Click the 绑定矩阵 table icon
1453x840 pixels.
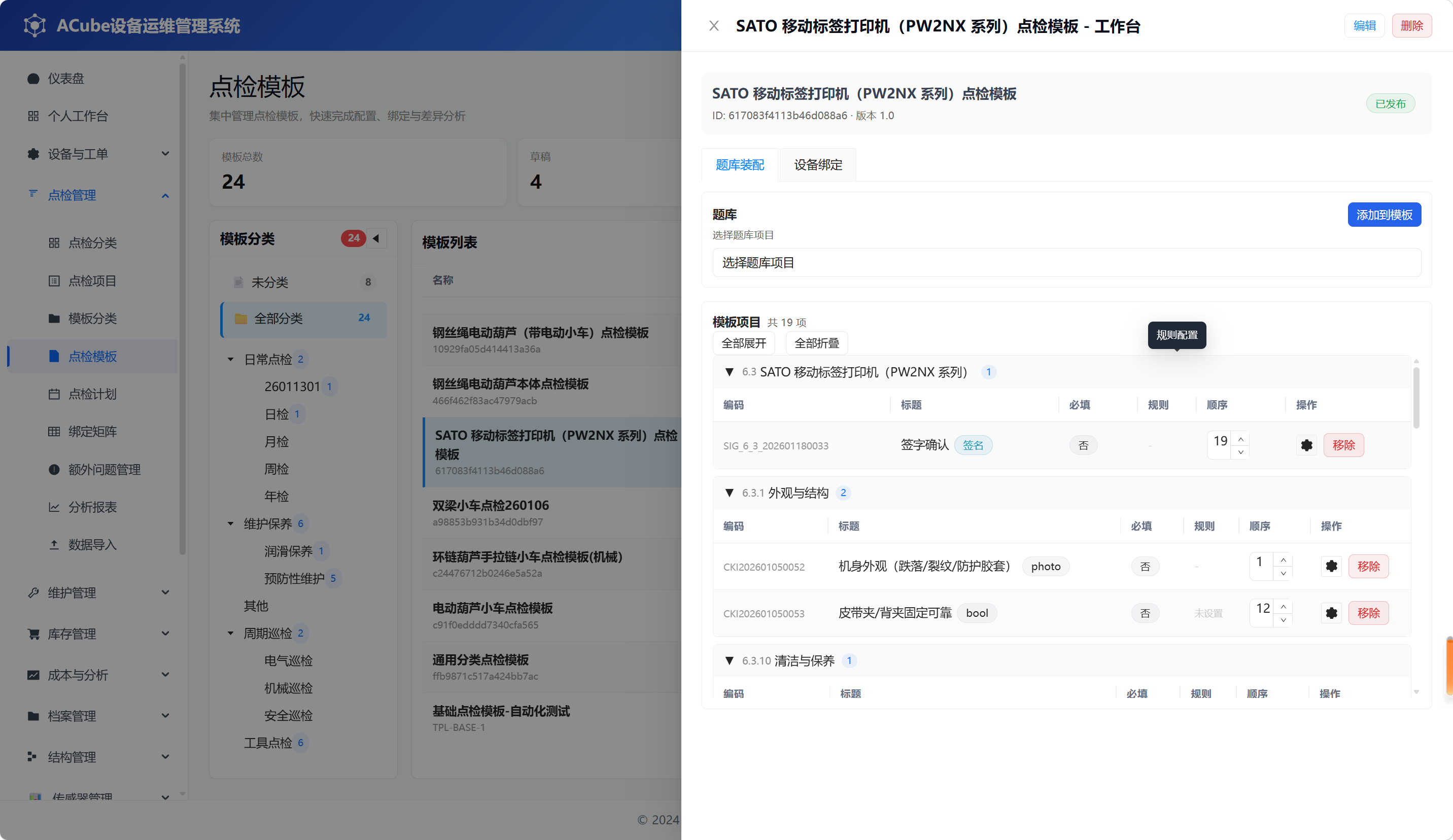(54, 431)
